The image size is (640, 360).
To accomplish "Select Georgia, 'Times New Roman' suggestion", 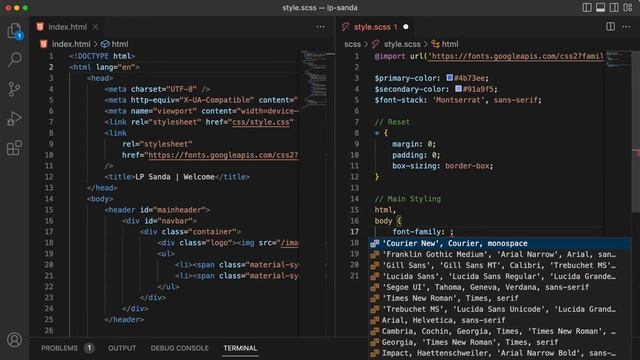I will click(500, 342).
